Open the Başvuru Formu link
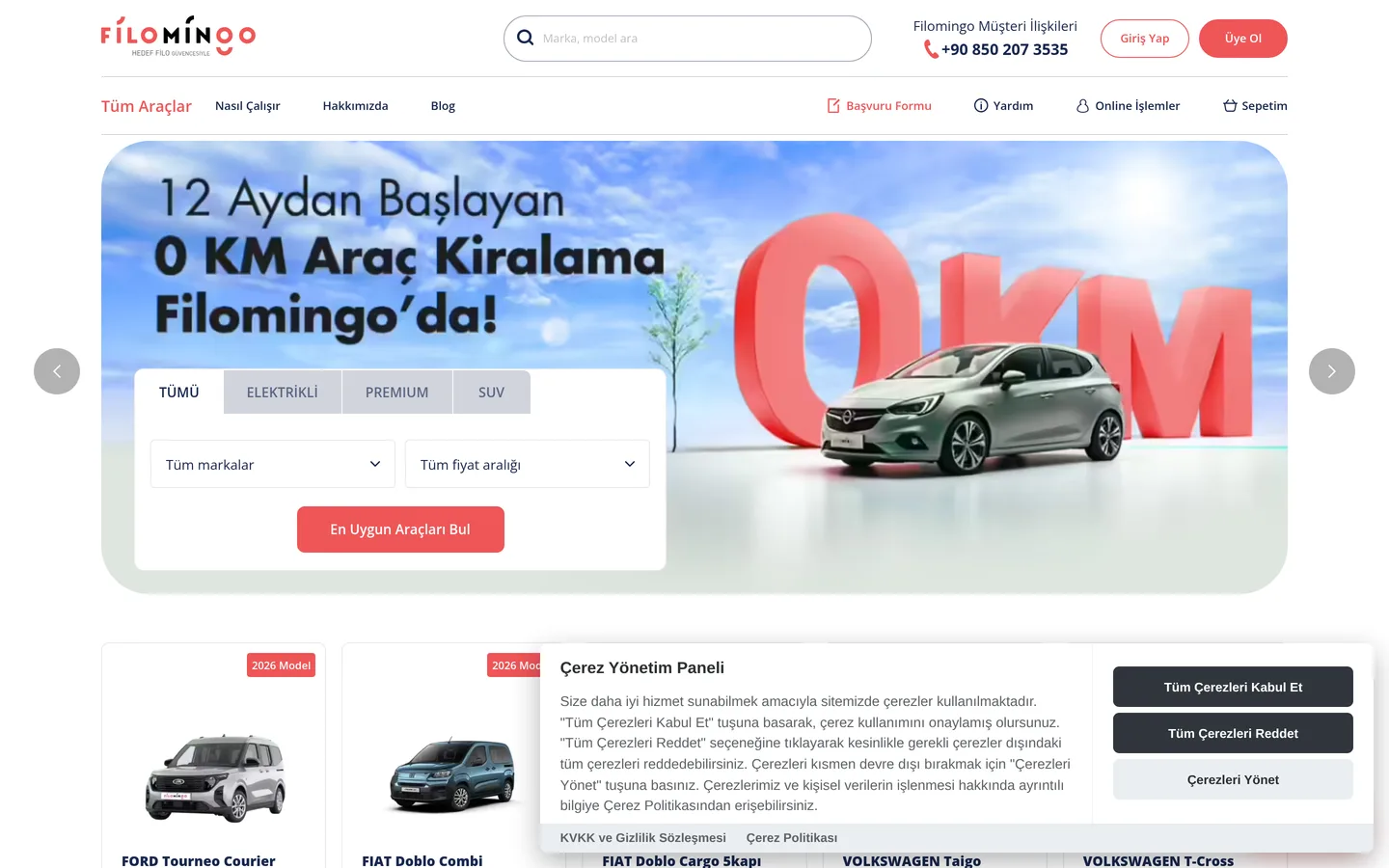The image size is (1389, 868). [879, 106]
